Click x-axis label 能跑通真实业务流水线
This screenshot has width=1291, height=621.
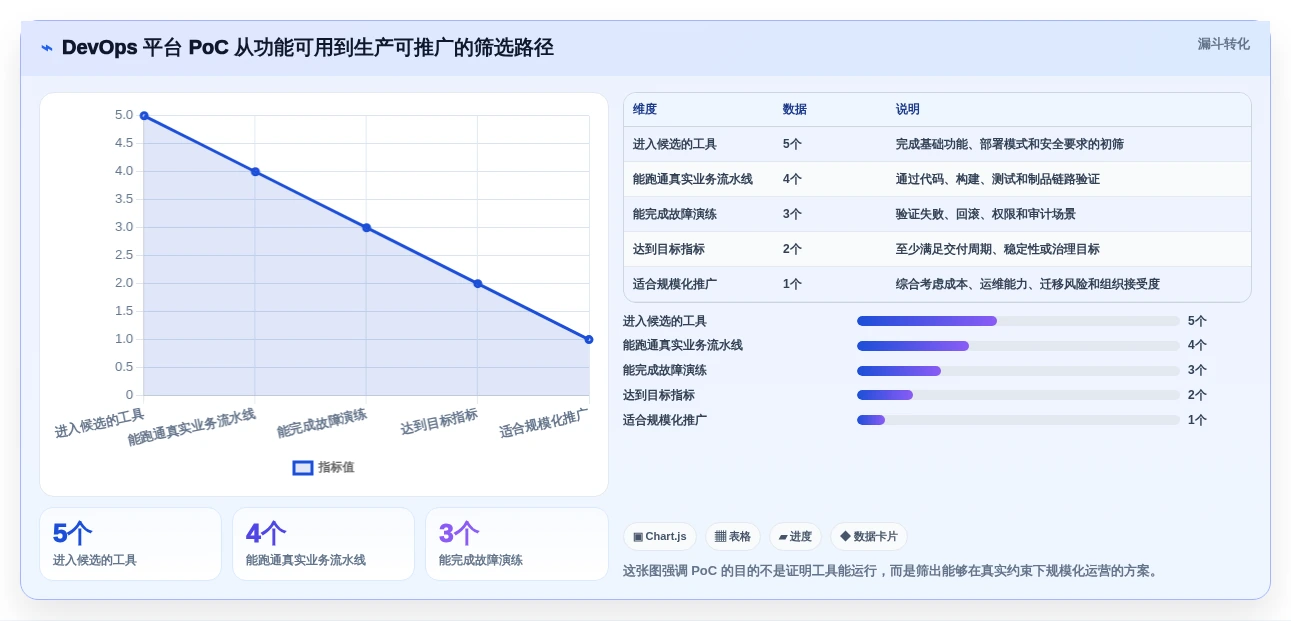(192, 427)
